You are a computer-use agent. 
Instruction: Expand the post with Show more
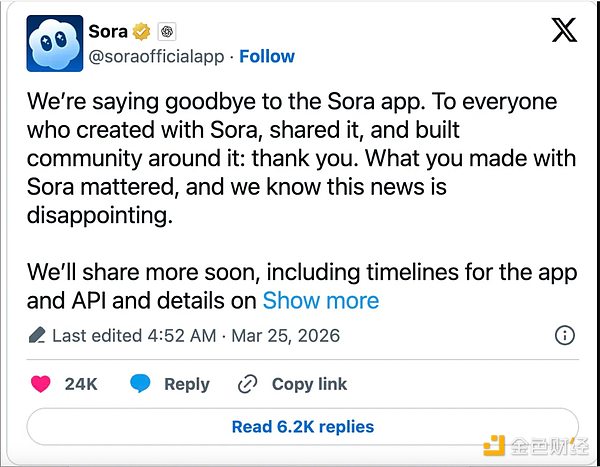(x=320, y=300)
